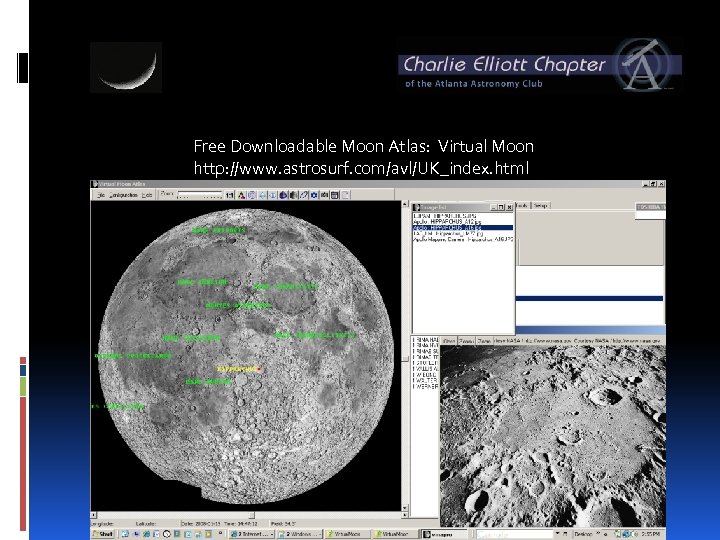The height and width of the screenshot is (540, 720).
Task: Click the 1:1 zoom toolbar button
Action: [230, 195]
